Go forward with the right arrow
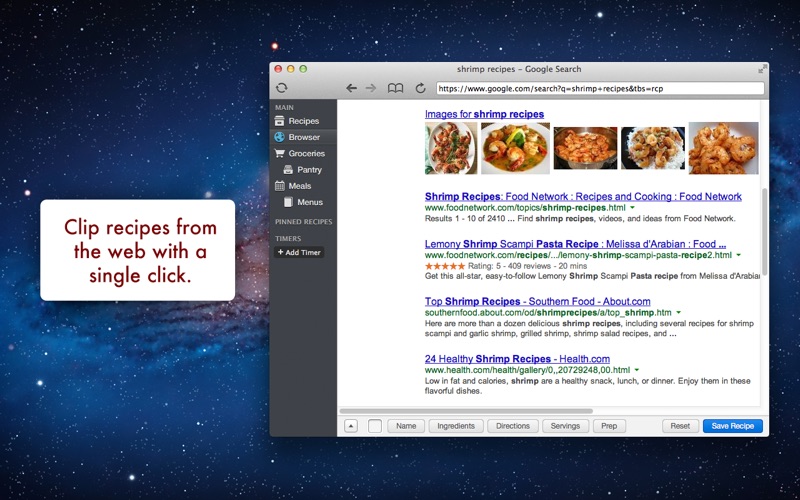800x500 pixels. [371, 88]
